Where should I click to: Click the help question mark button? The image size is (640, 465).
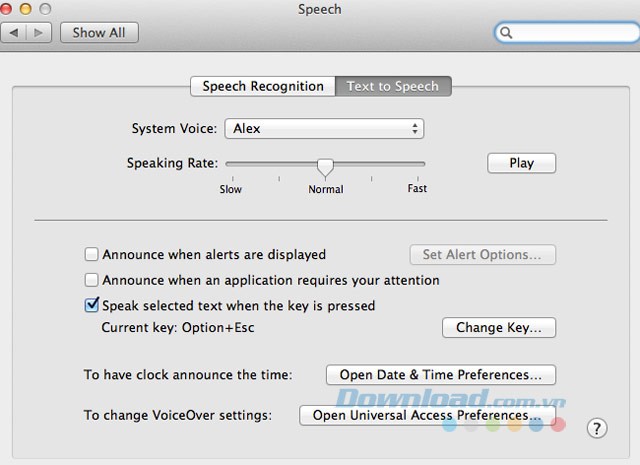click(x=596, y=428)
